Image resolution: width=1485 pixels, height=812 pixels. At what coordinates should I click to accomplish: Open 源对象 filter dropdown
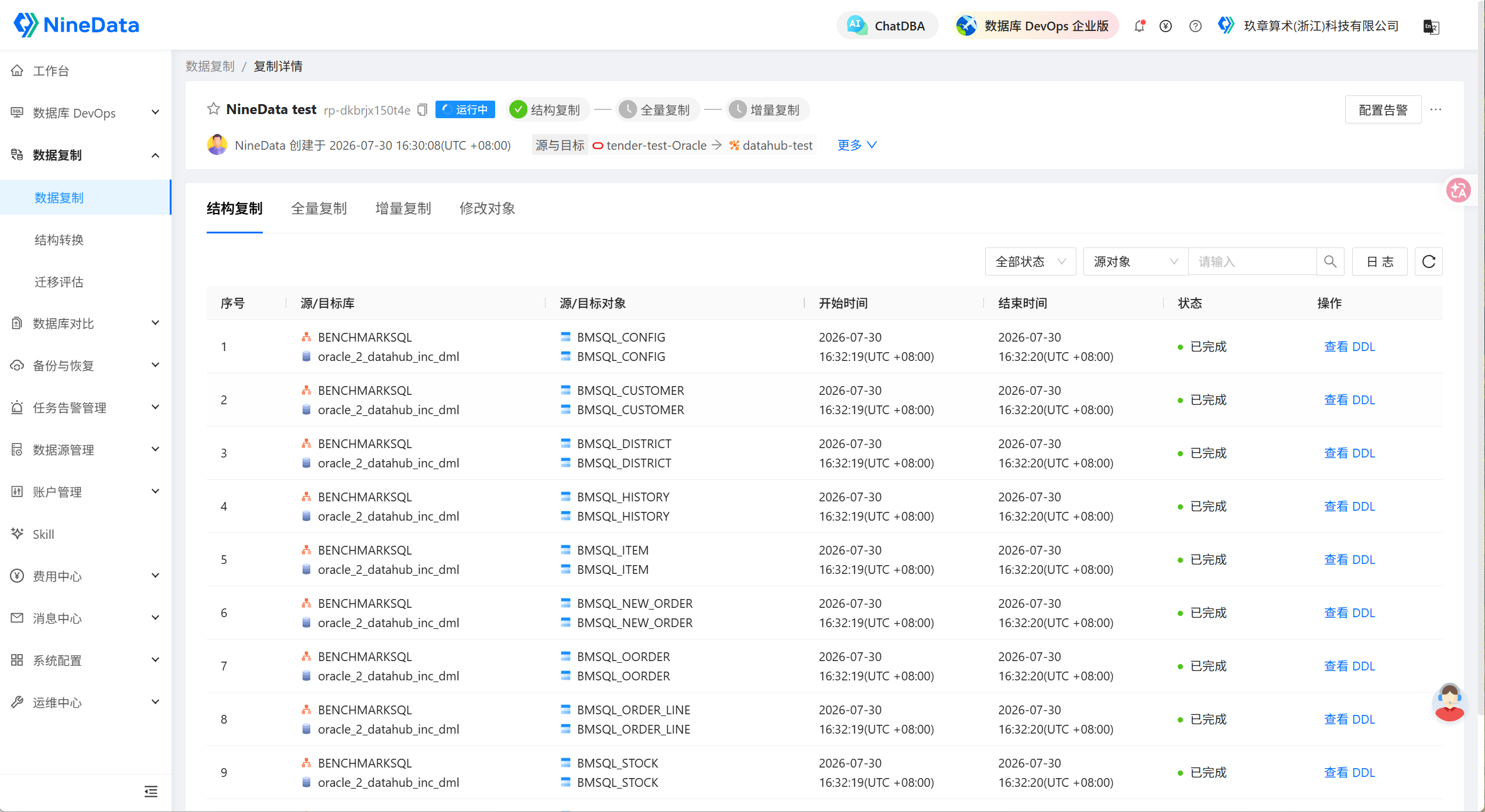tap(1136, 262)
